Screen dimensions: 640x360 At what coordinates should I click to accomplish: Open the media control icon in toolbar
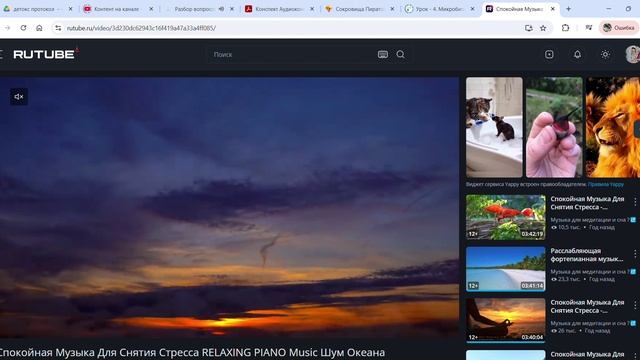tap(589, 28)
